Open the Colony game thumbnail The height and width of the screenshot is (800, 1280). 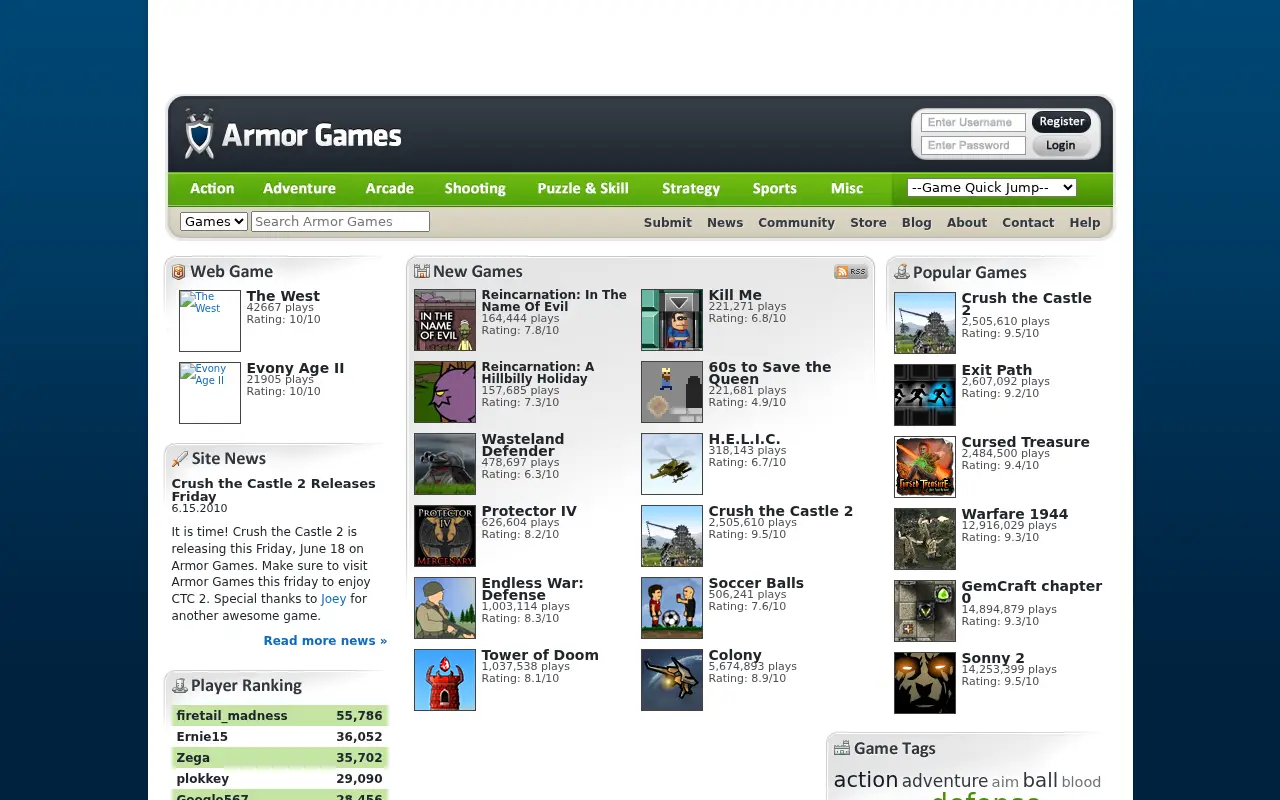coord(672,680)
